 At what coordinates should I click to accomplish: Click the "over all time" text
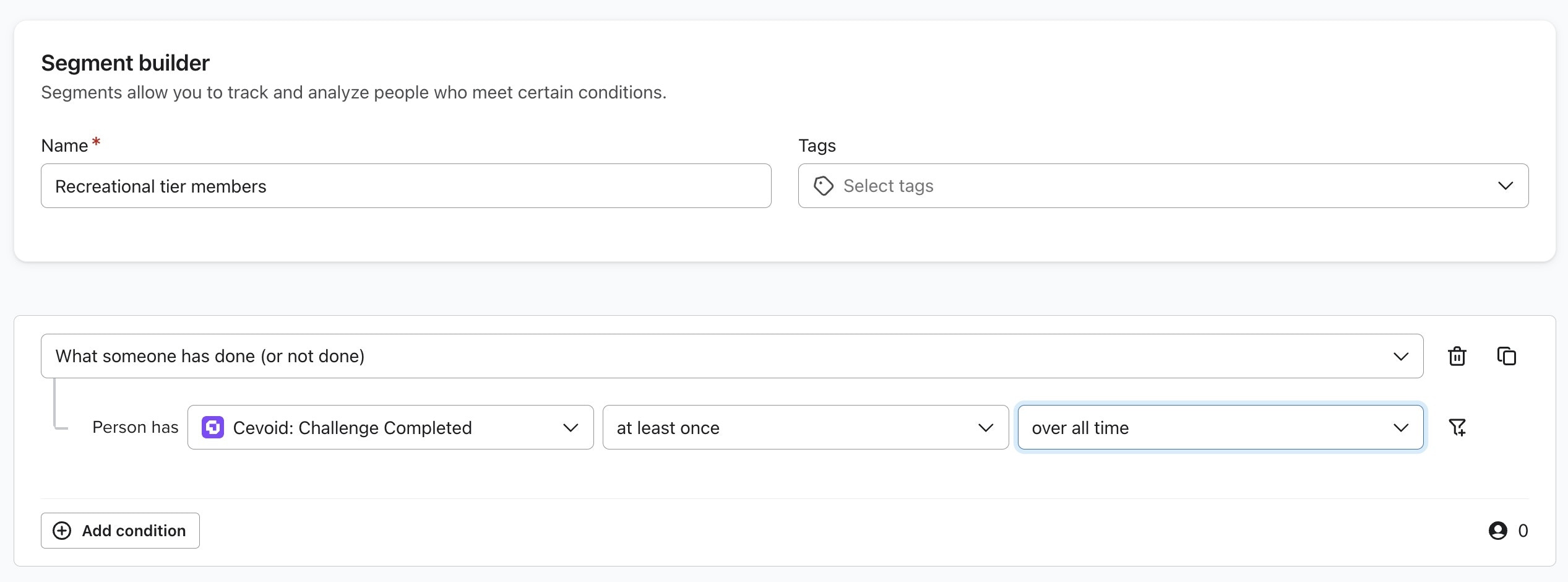pos(1080,428)
